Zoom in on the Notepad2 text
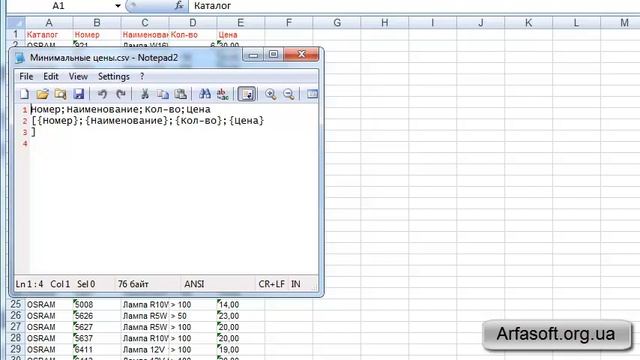Screen dimensions: 640x360 pos(270,94)
